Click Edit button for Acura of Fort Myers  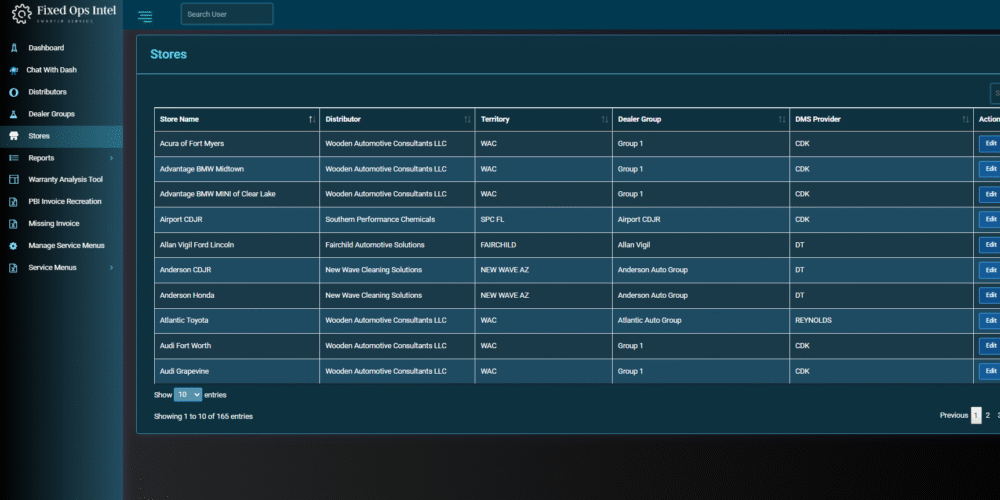989,144
